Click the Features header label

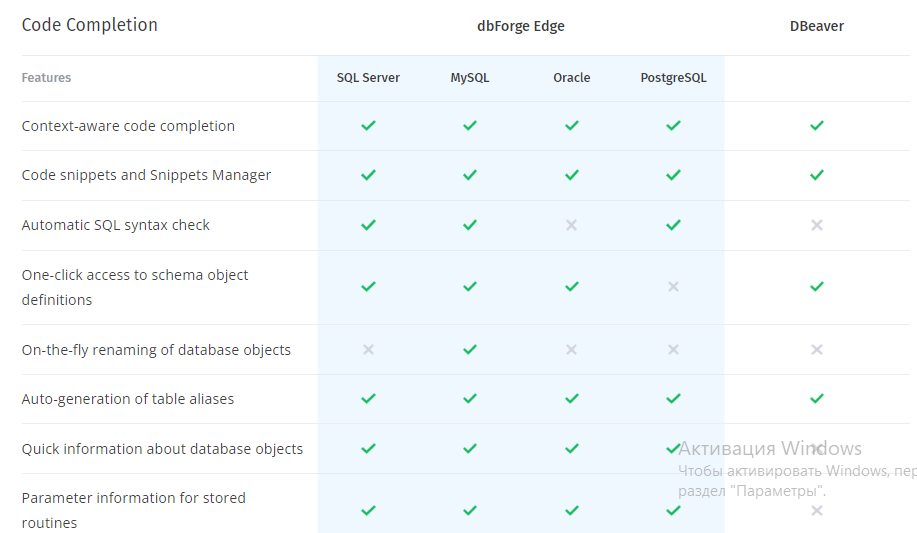click(46, 78)
